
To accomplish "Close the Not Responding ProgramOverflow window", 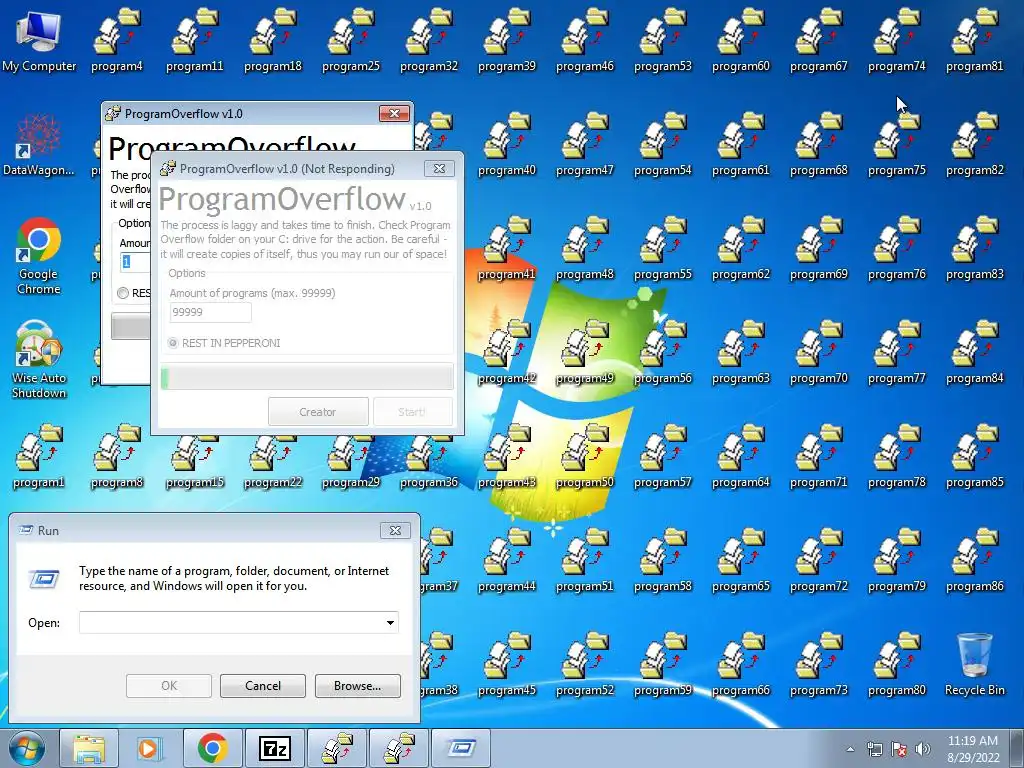I will click(x=440, y=168).
